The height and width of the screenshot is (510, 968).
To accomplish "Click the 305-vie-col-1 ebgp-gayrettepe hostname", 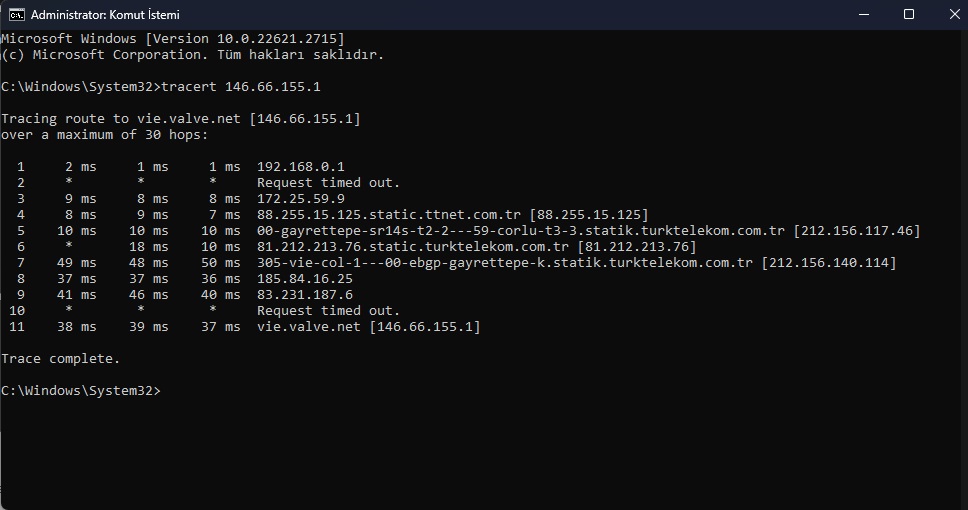I will pos(505,263).
